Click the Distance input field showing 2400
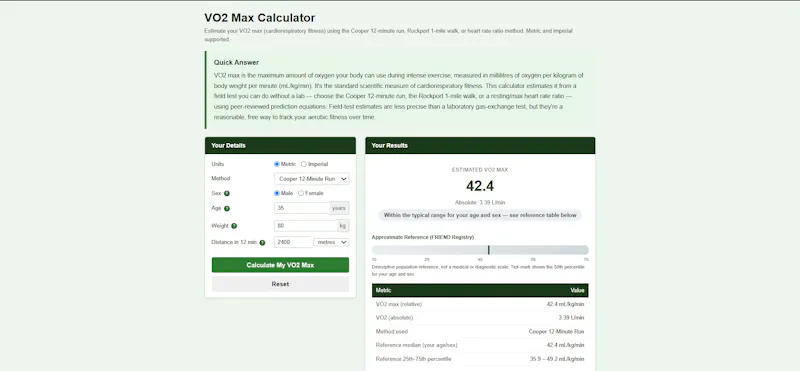Image resolution: width=800 pixels, height=371 pixels. pyautogui.click(x=293, y=242)
